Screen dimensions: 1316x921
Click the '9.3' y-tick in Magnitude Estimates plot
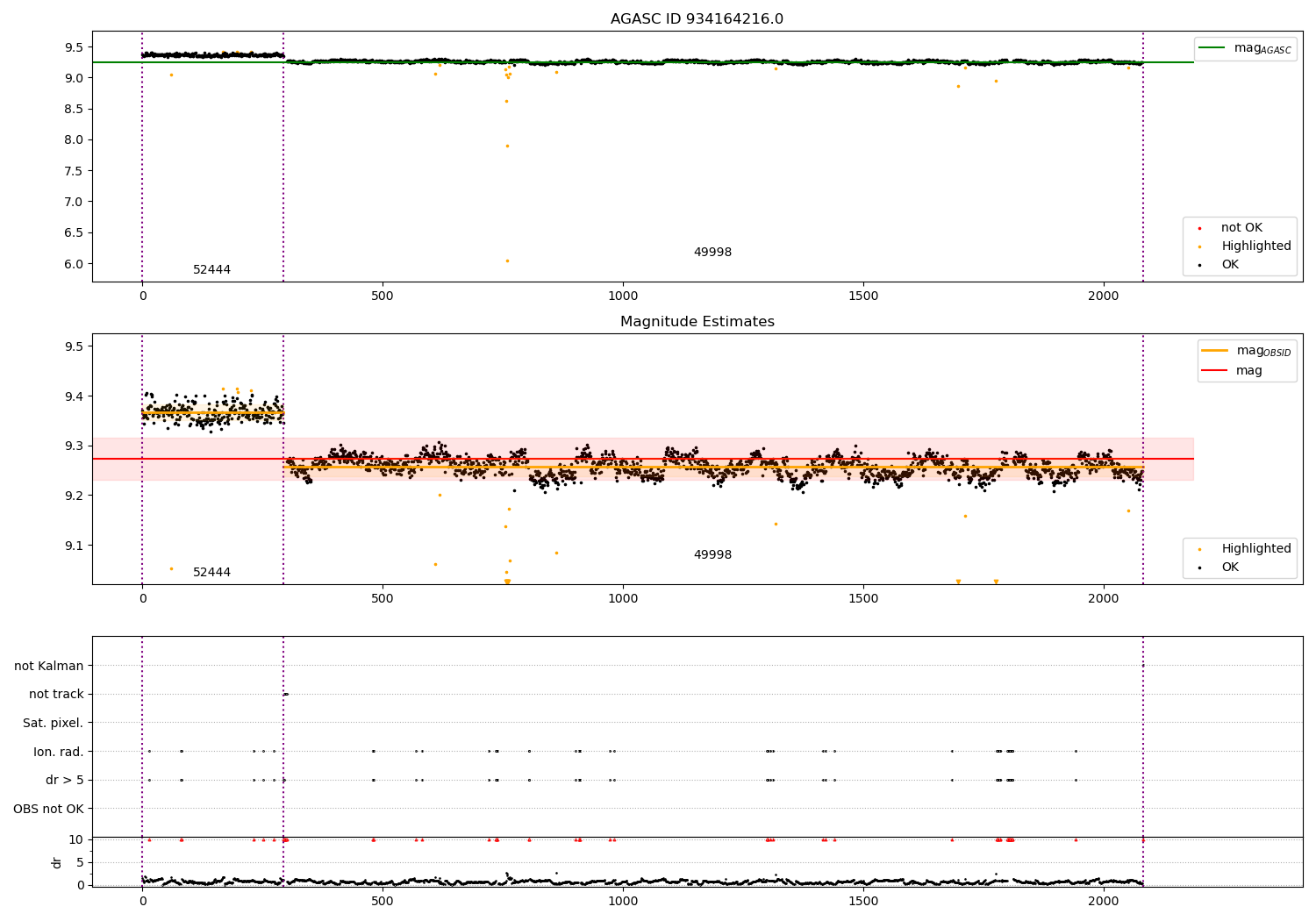74,446
